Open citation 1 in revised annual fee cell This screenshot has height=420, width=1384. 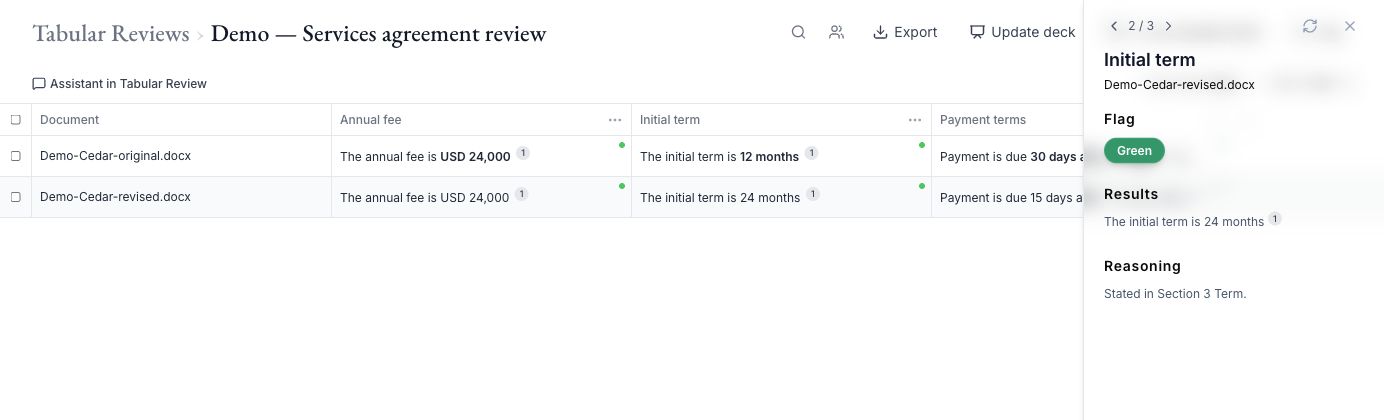(521, 195)
